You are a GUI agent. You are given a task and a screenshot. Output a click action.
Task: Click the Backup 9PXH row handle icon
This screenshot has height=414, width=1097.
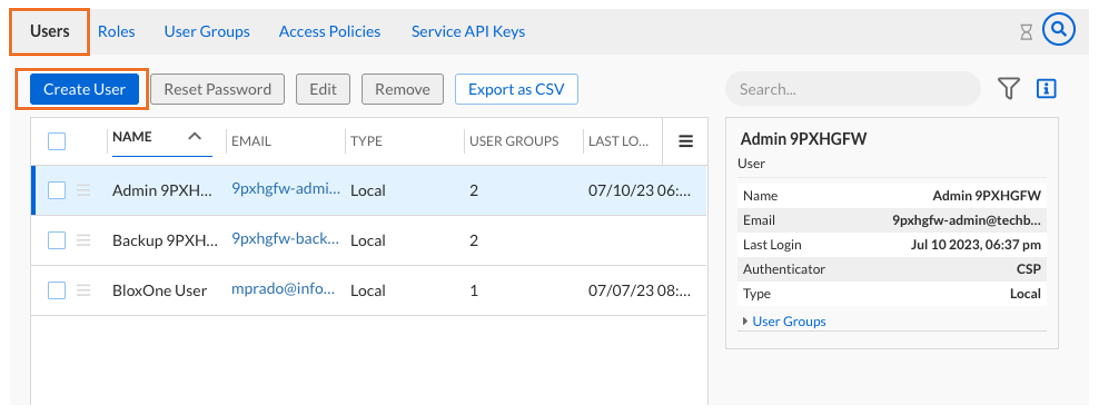point(85,240)
